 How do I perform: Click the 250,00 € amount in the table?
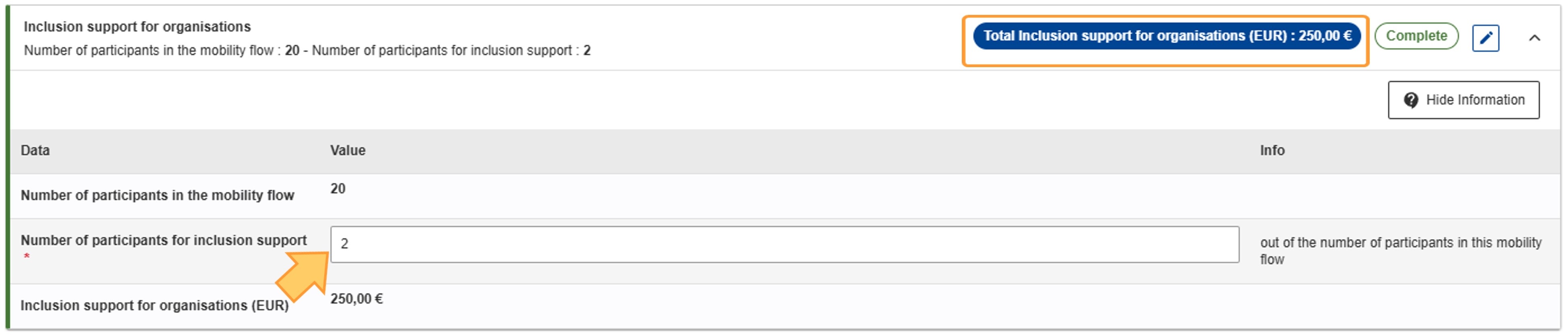pyautogui.click(x=356, y=299)
